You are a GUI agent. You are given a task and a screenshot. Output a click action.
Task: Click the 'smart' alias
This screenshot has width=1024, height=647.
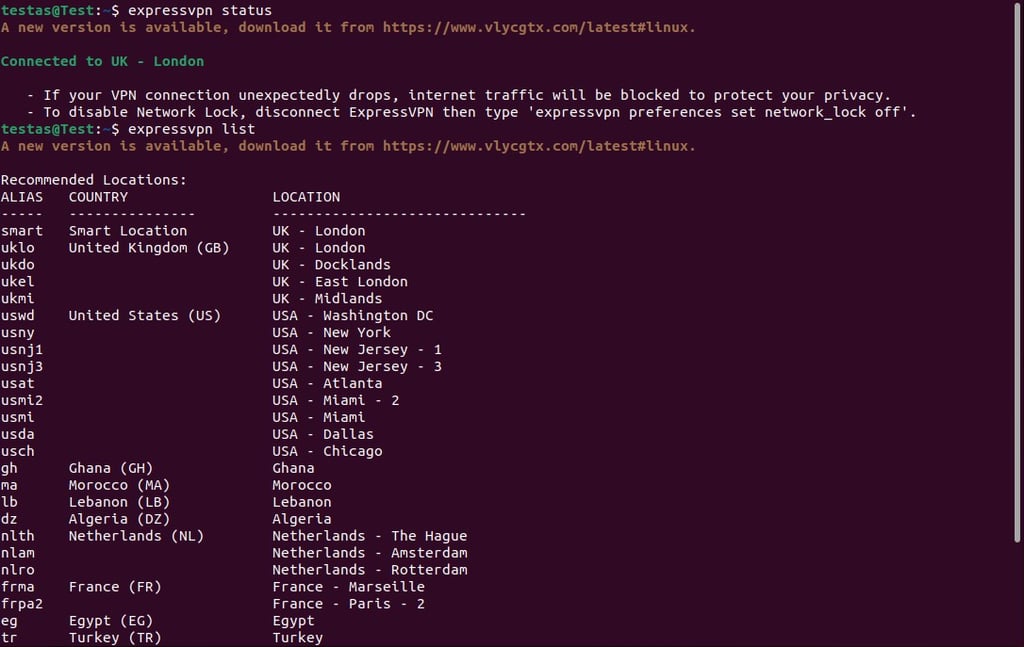click(x=22, y=231)
